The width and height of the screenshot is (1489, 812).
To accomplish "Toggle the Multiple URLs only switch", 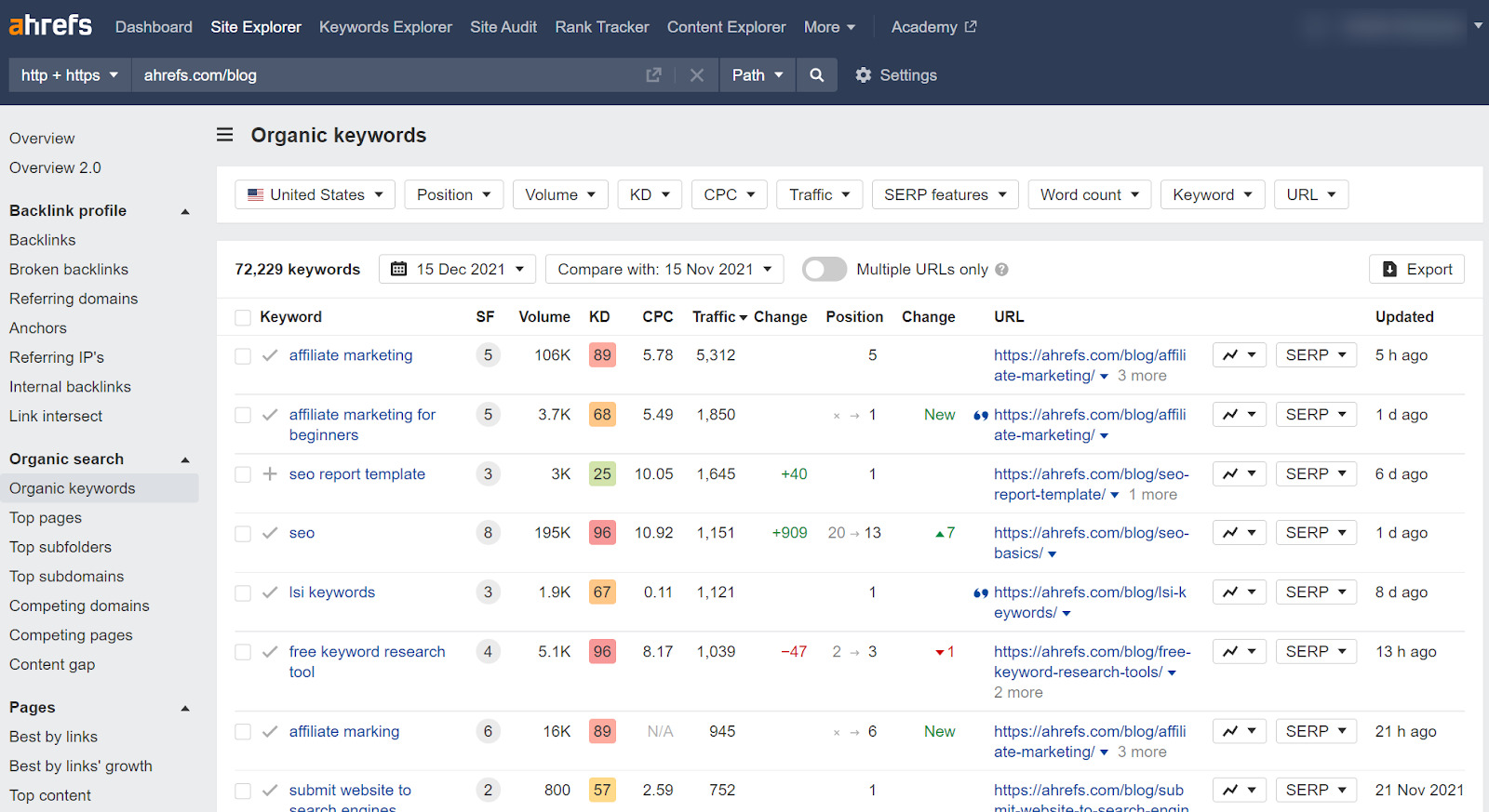I will (x=825, y=270).
